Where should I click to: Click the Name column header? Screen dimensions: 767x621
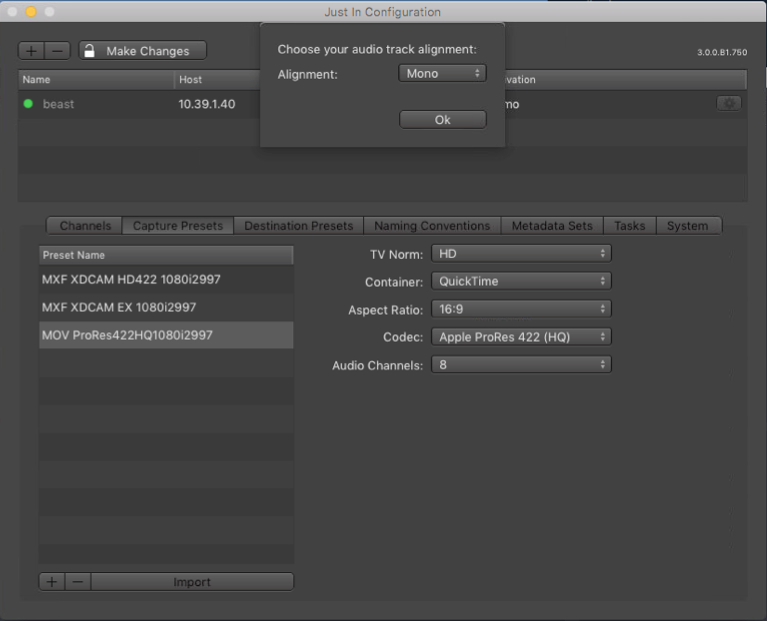(96, 80)
